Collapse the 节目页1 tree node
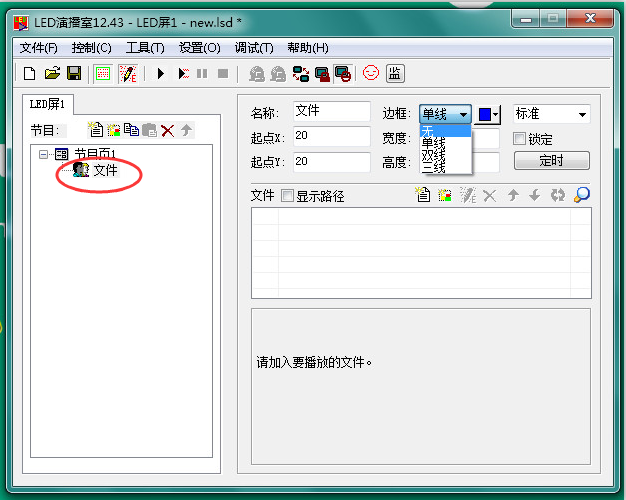This screenshot has width=626, height=500. 44,154
